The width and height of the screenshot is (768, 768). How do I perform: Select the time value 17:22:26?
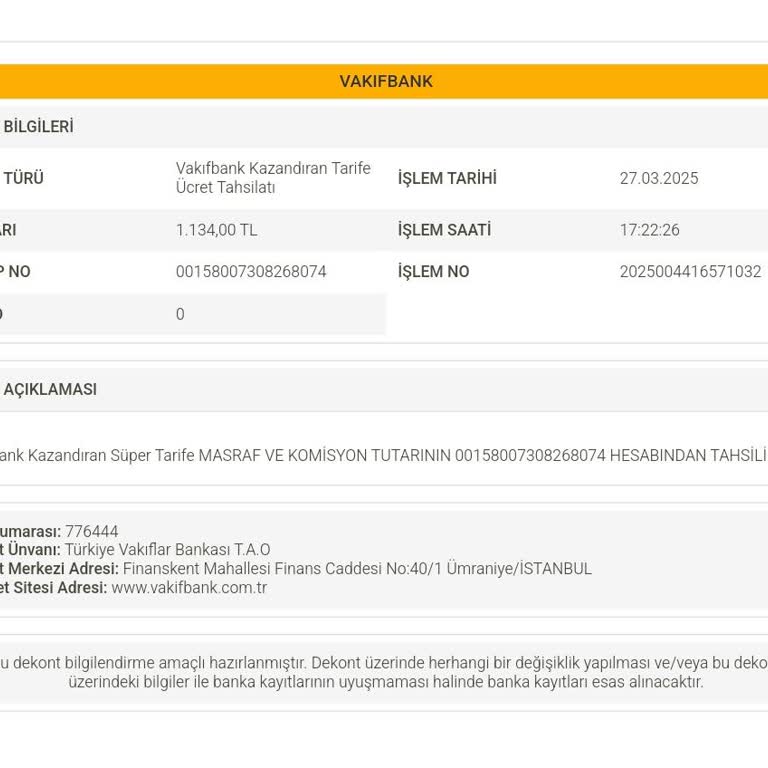tap(649, 230)
